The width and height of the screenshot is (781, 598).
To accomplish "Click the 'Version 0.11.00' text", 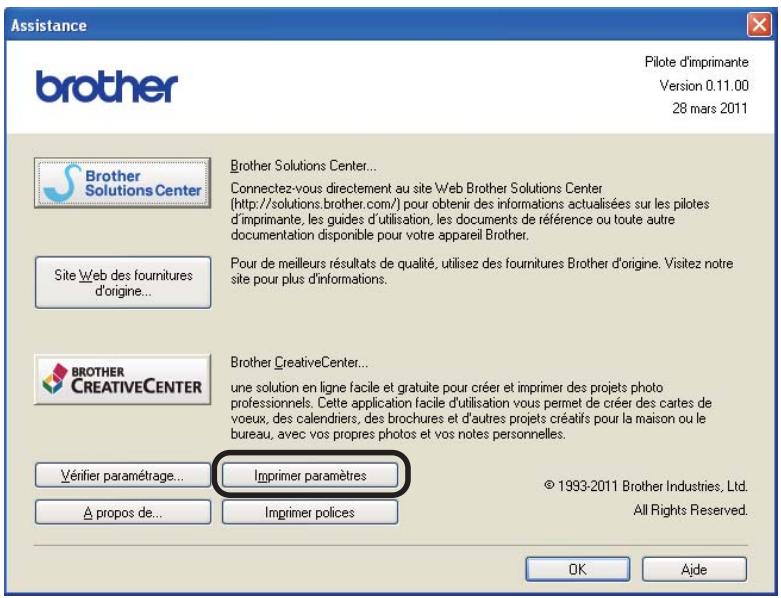I will coord(704,86).
